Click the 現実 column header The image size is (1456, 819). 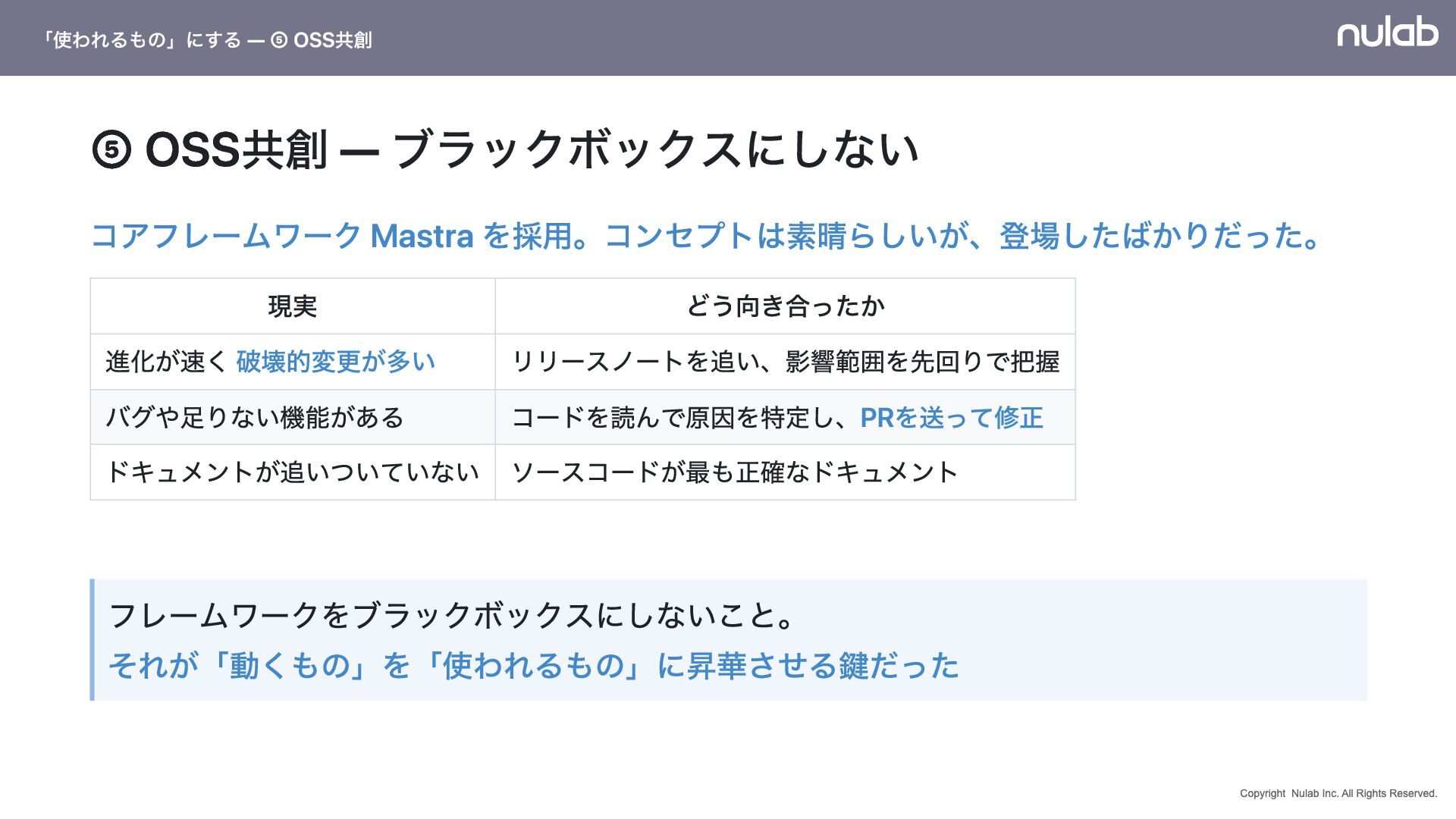292,306
